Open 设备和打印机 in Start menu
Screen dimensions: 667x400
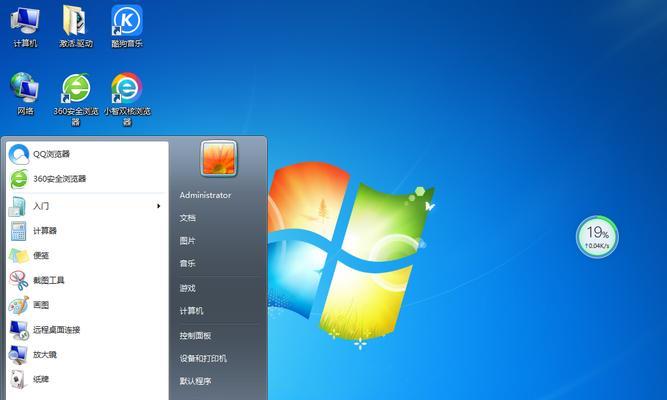tap(203, 358)
